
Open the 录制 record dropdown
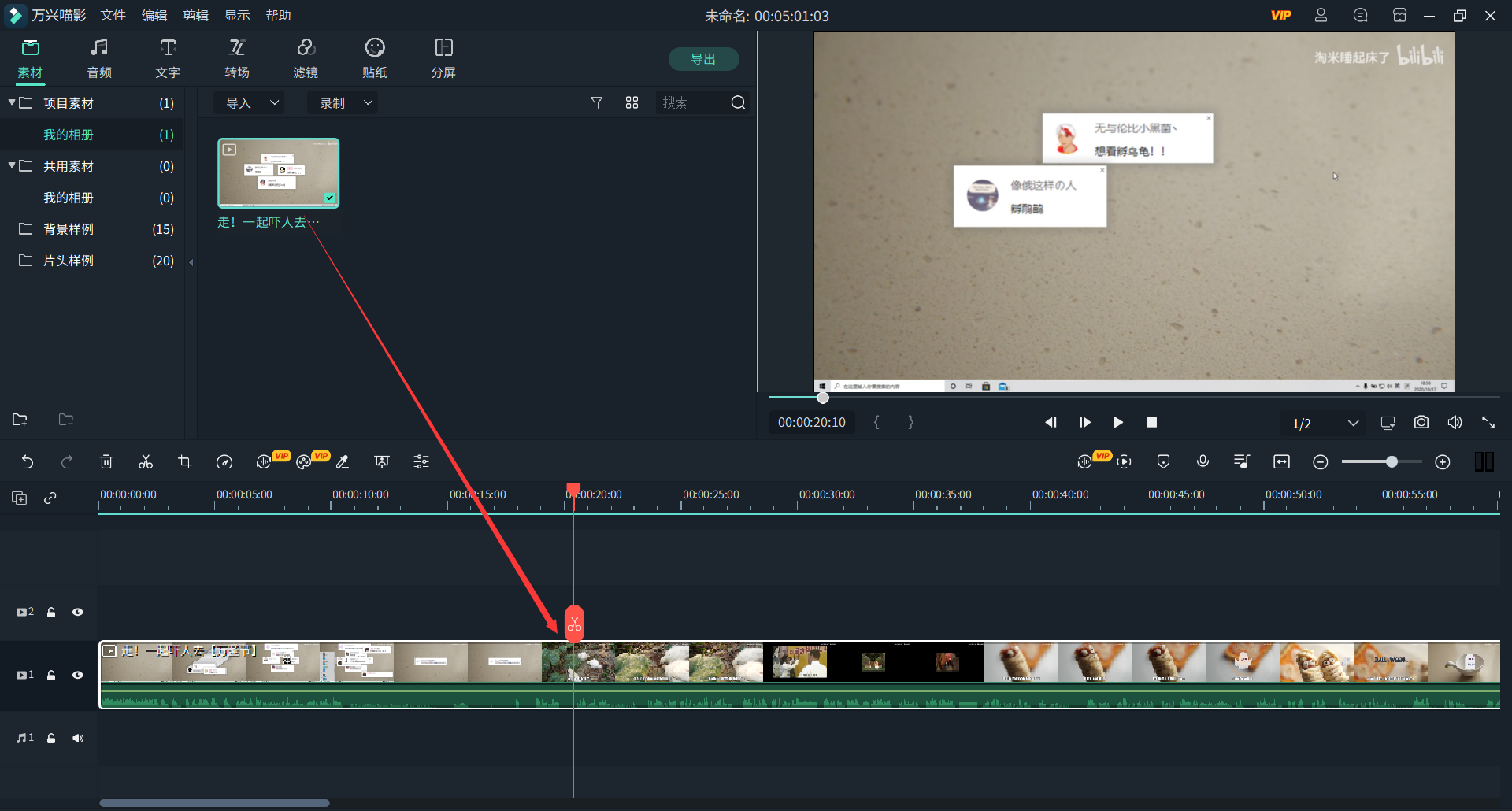pyautogui.click(x=345, y=103)
